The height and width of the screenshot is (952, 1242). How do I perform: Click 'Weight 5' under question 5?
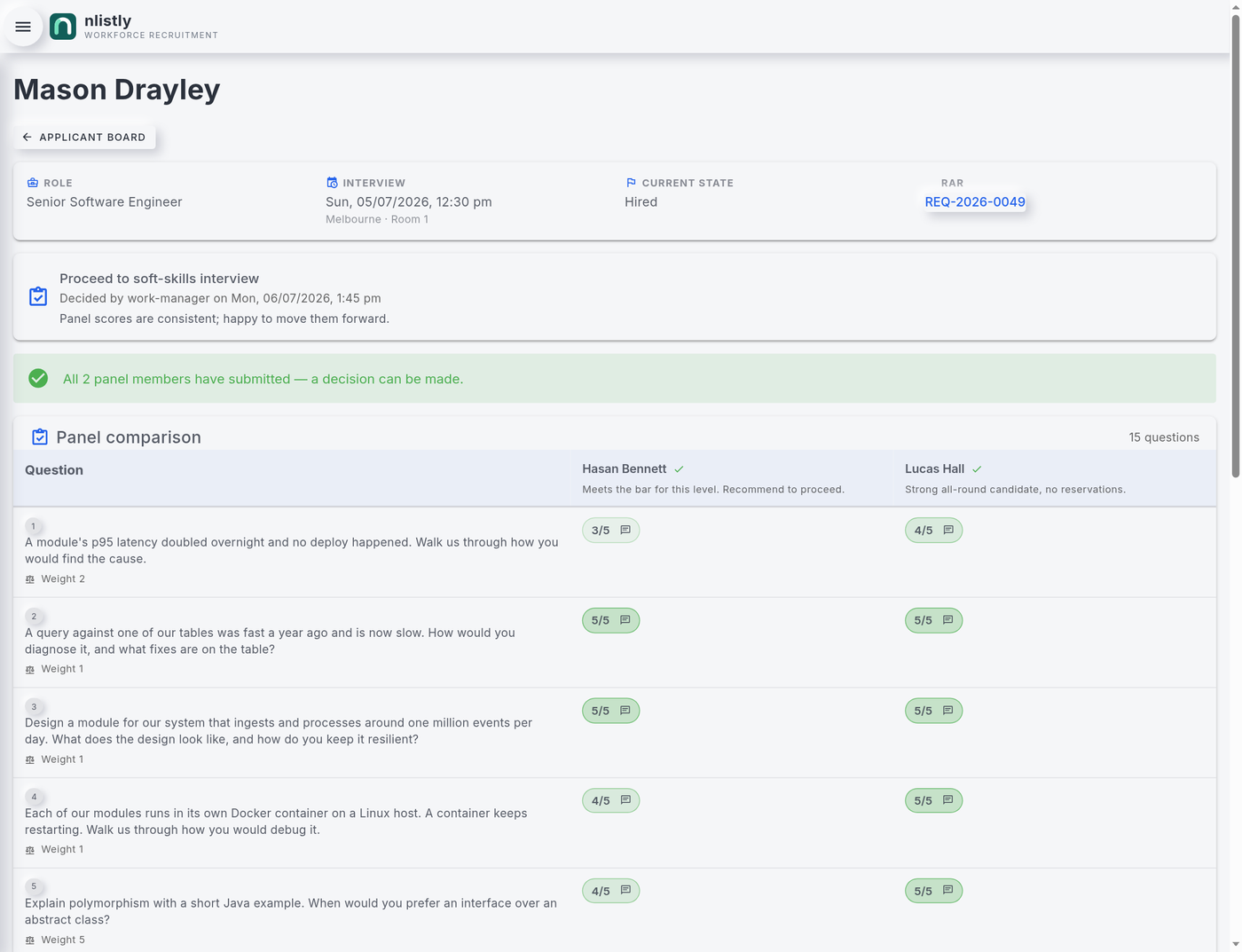(x=63, y=940)
